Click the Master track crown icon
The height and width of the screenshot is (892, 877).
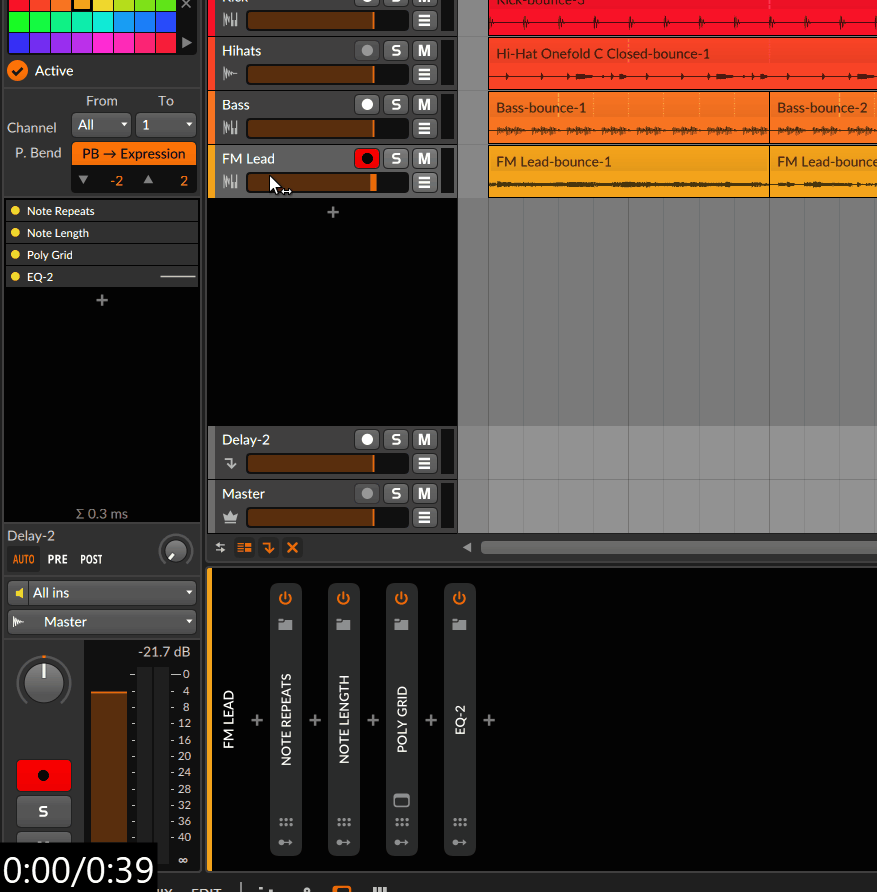pos(230,517)
